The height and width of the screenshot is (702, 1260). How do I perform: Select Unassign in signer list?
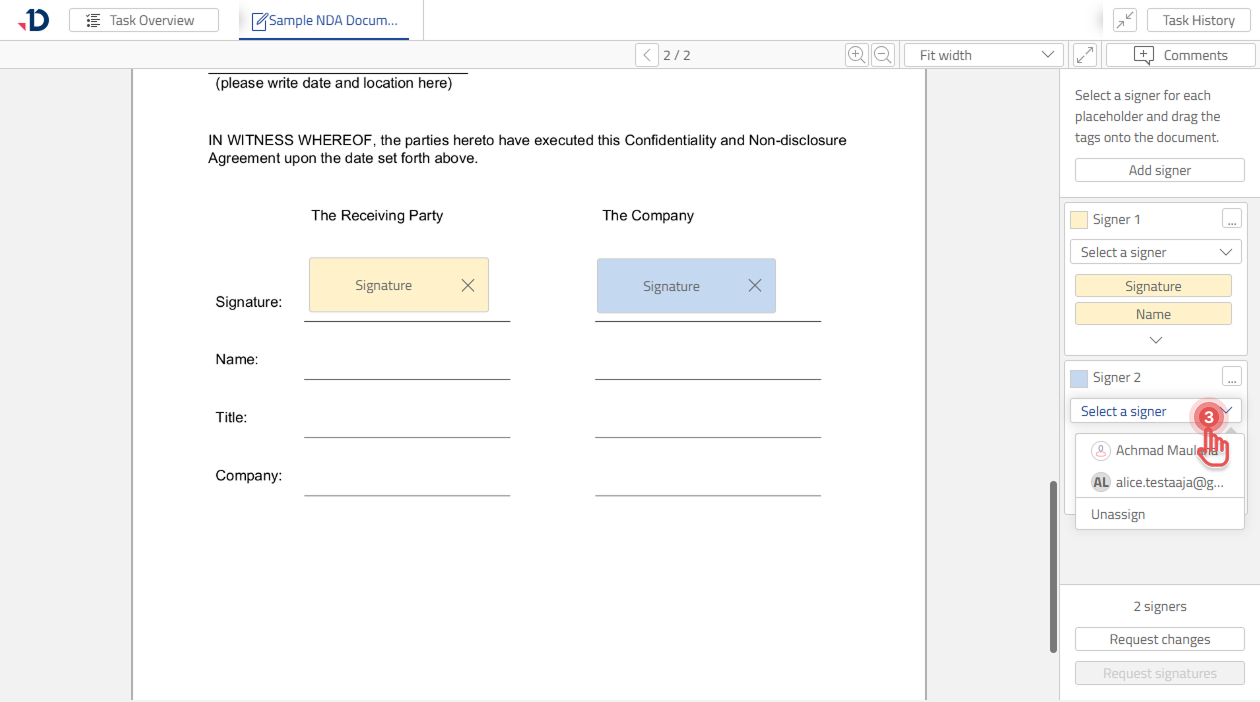click(1118, 514)
